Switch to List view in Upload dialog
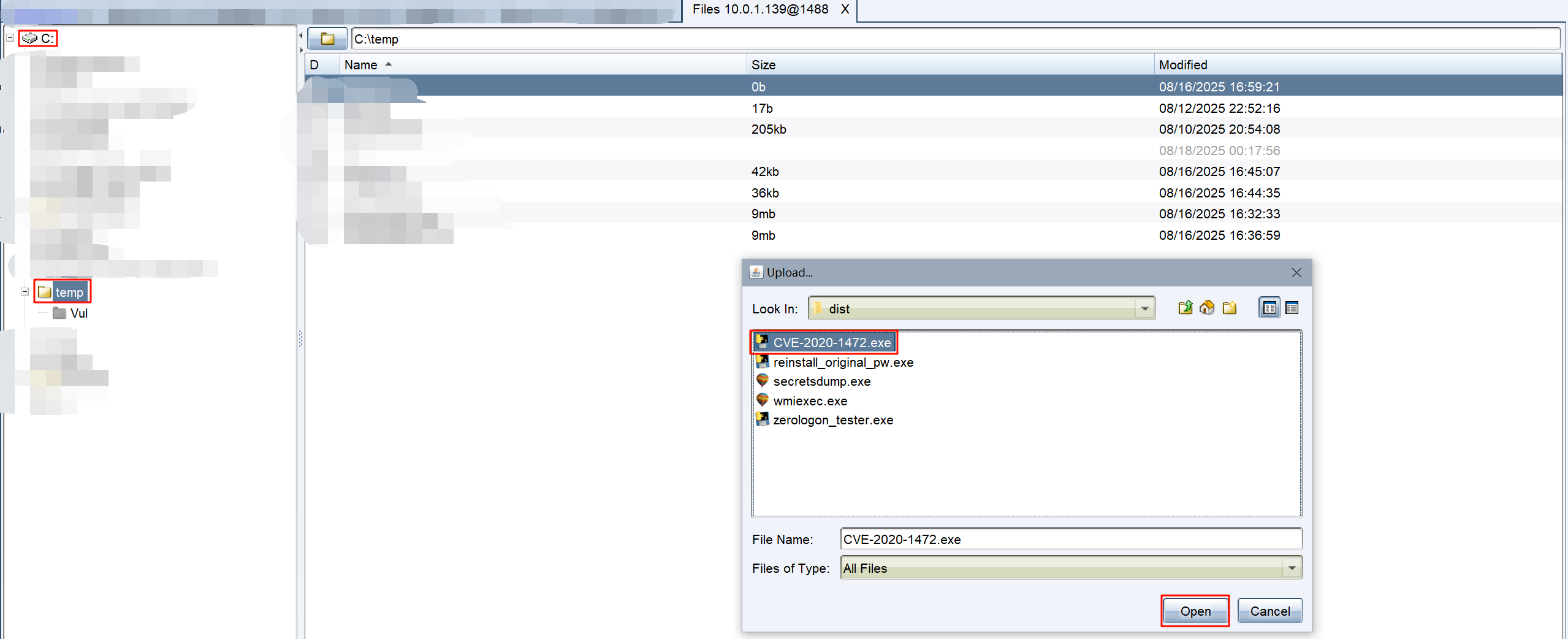Viewport: 1568px width, 639px height. pos(1269,308)
